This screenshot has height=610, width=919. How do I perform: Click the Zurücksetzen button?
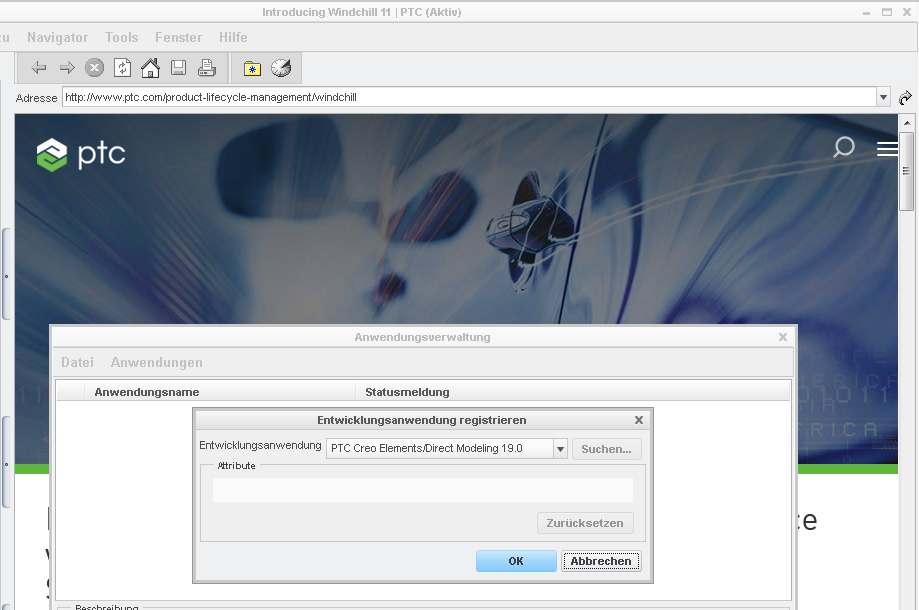coord(585,523)
